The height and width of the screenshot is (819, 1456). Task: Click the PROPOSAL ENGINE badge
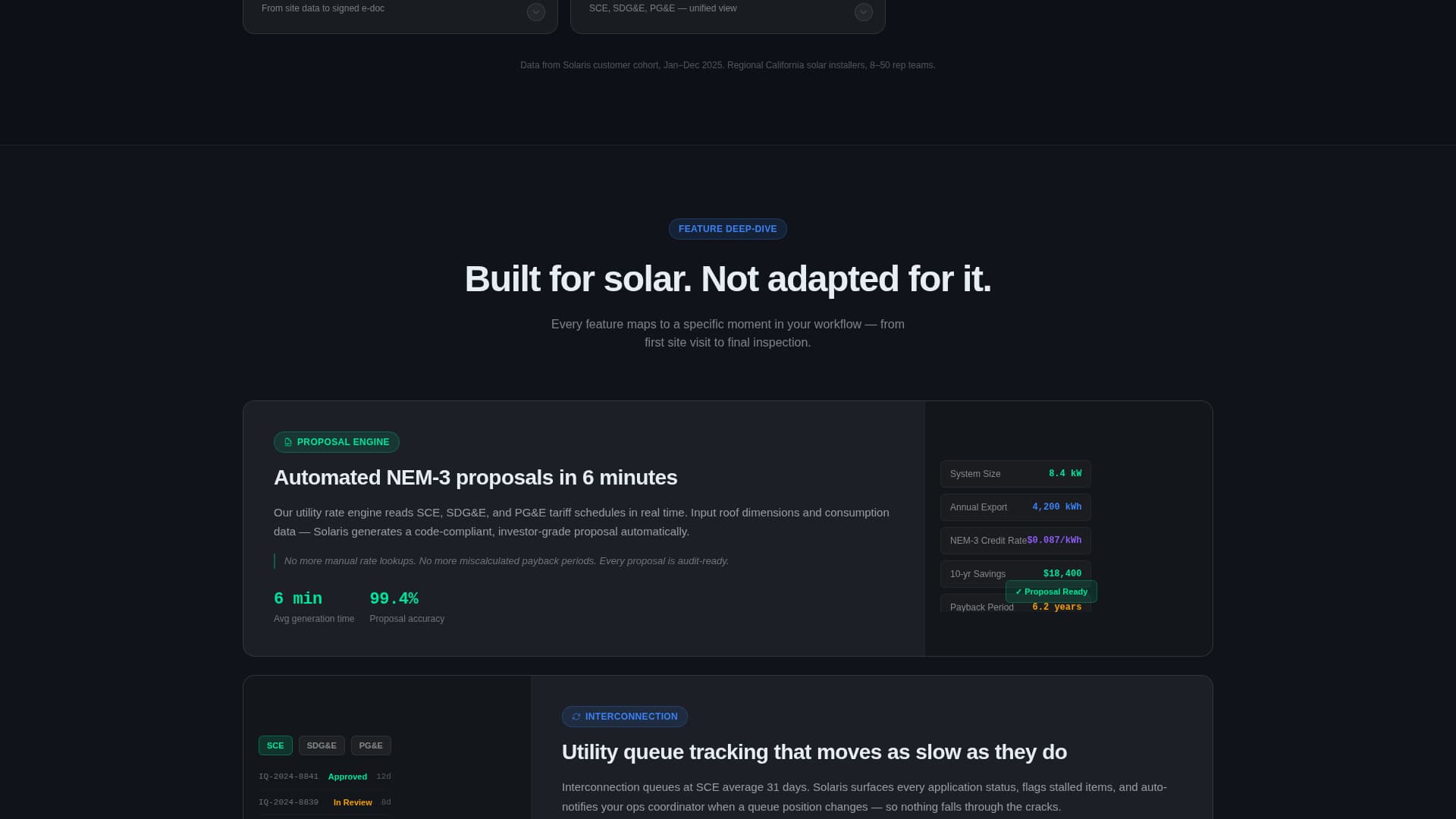click(336, 441)
